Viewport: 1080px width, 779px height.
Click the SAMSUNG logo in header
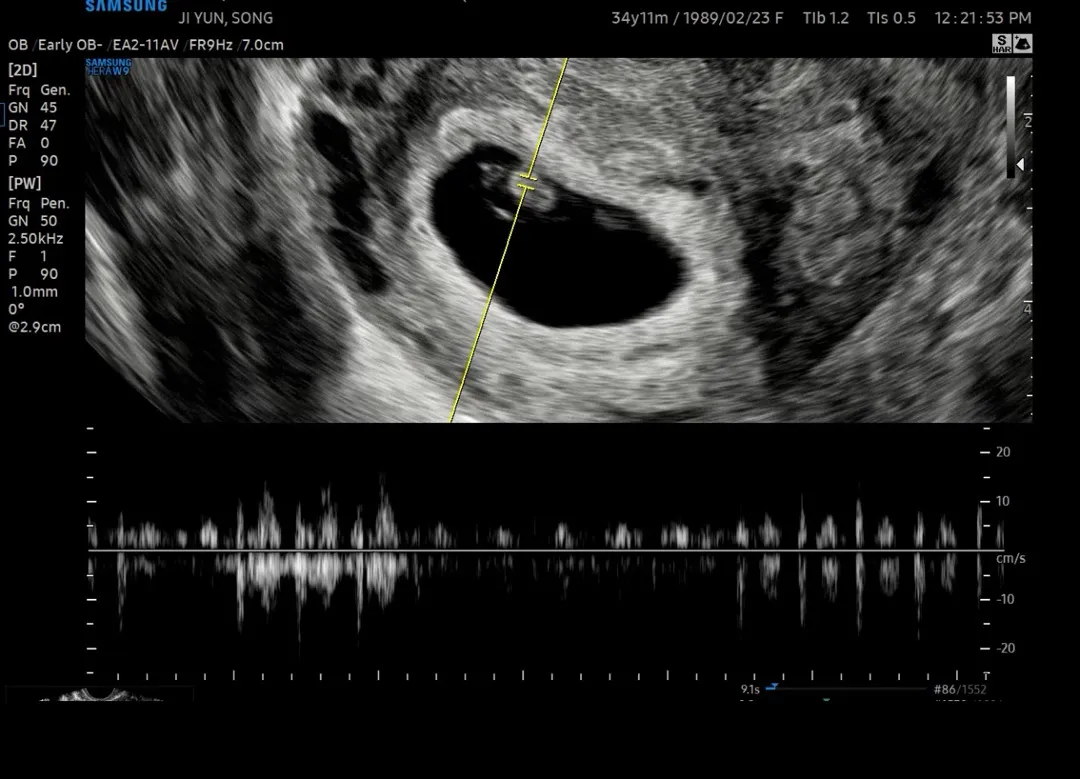click(x=126, y=6)
